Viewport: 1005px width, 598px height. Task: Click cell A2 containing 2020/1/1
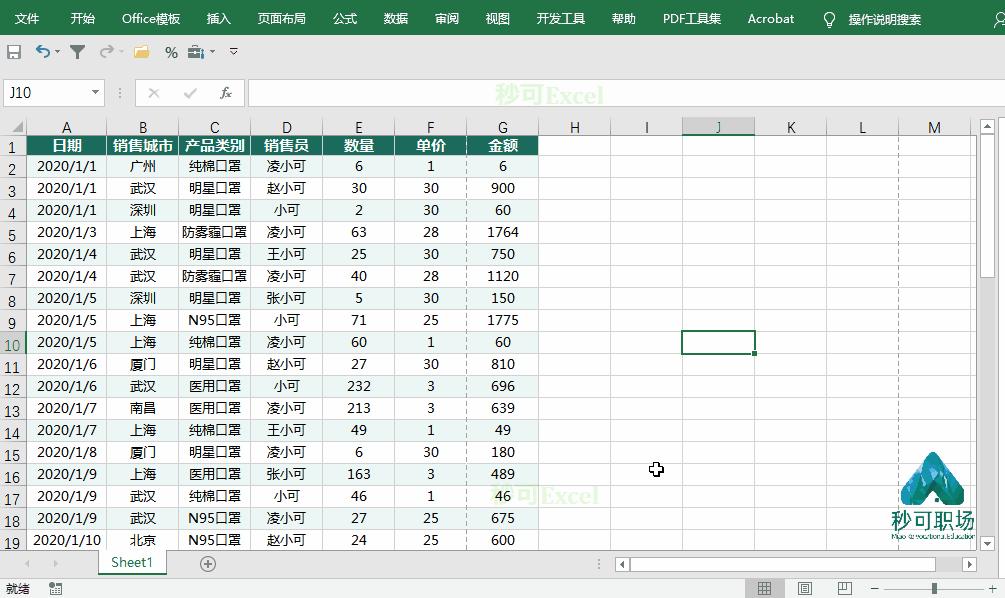pyautogui.click(x=66, y=167)
